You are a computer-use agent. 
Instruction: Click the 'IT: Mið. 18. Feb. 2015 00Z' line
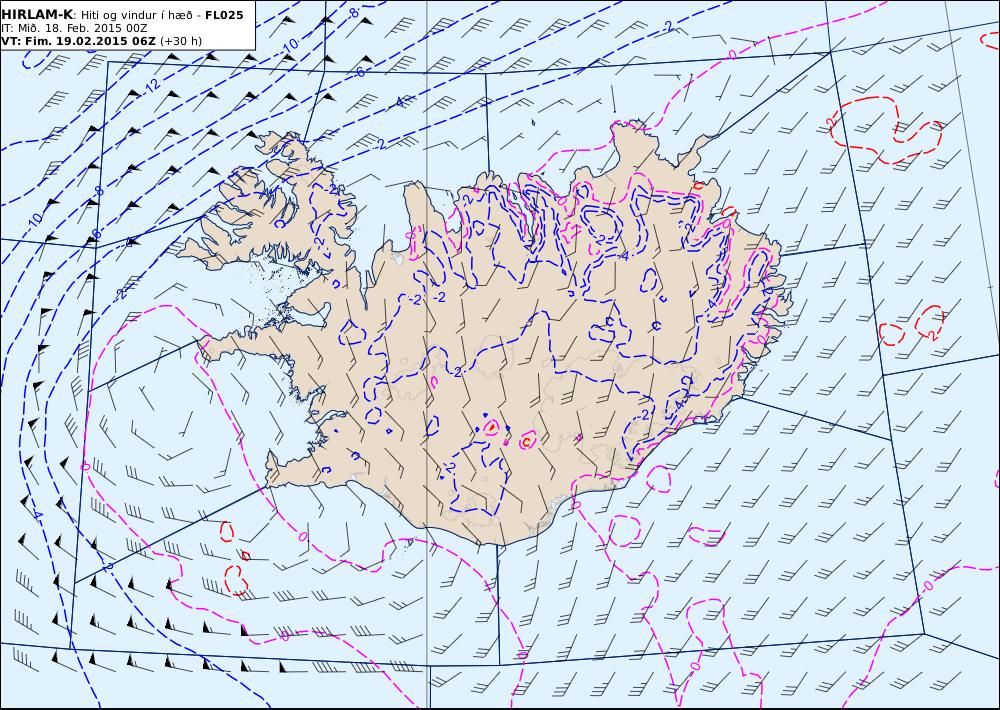point(74,28)
